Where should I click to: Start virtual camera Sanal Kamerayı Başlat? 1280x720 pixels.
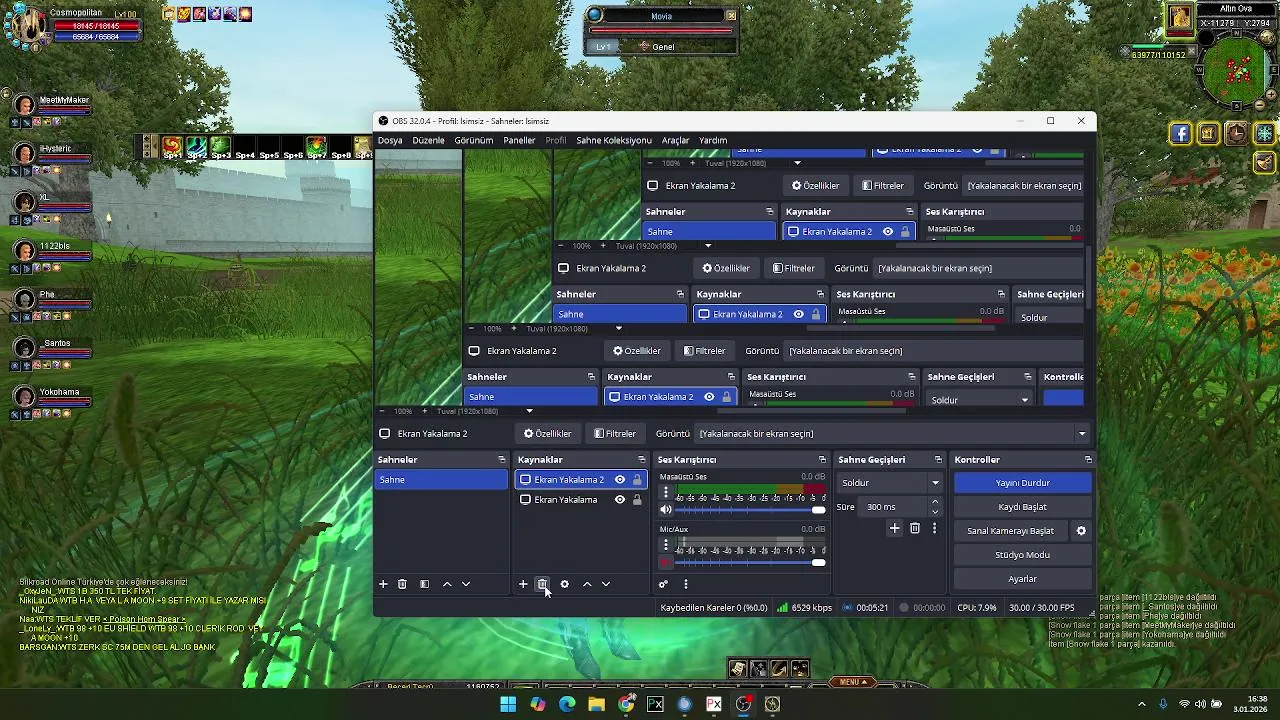(x=1010, y=531)
